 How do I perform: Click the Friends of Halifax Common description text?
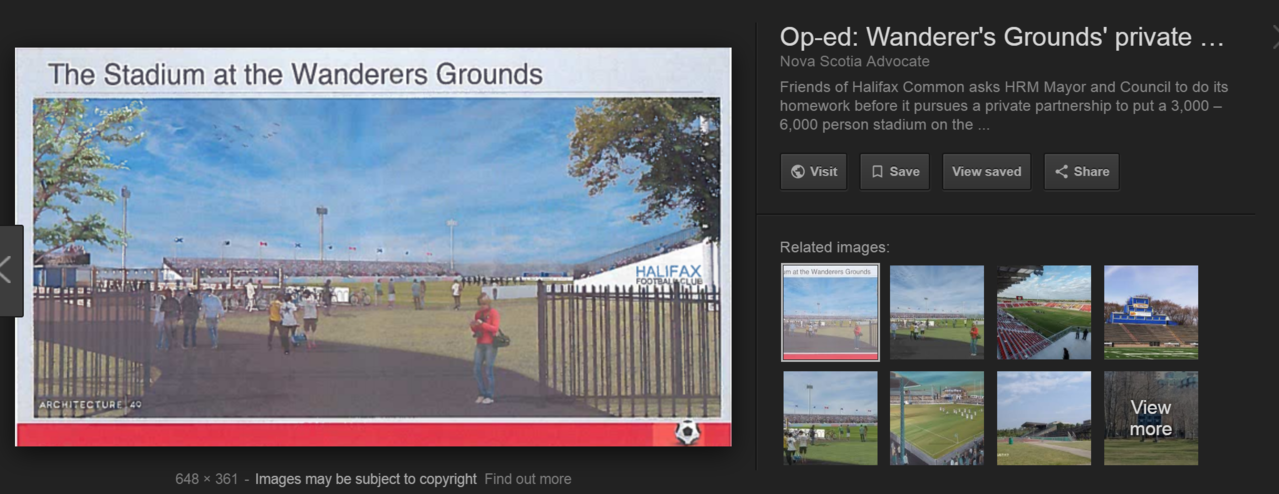coord(1003,106)
